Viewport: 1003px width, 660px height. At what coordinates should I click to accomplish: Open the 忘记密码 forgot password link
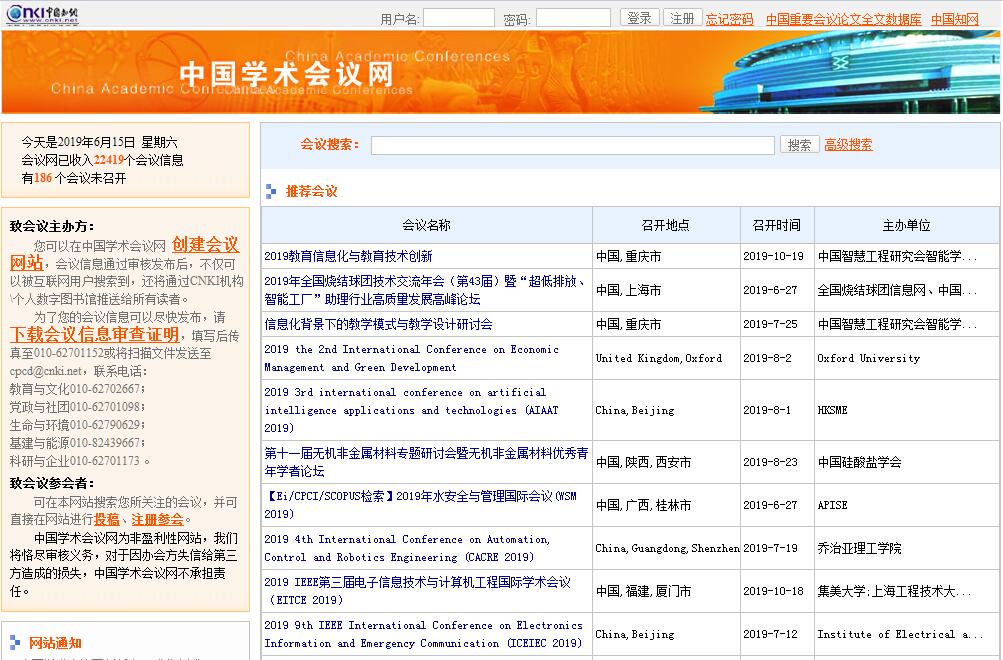pyautogui.click(x=729, y=19)
